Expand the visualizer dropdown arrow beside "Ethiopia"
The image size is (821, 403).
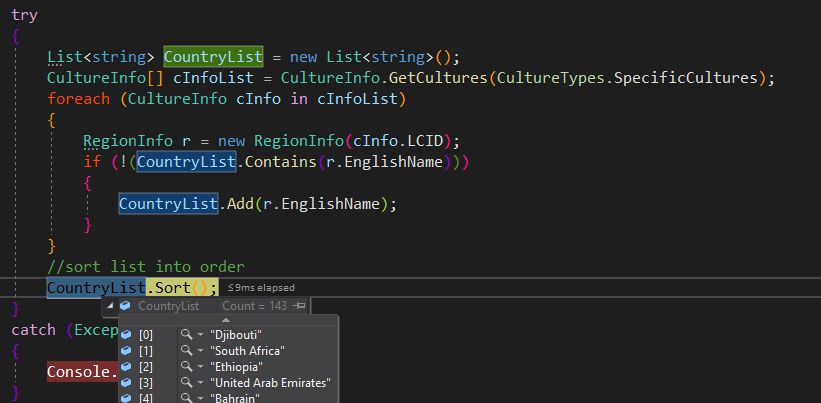(200, 367)
